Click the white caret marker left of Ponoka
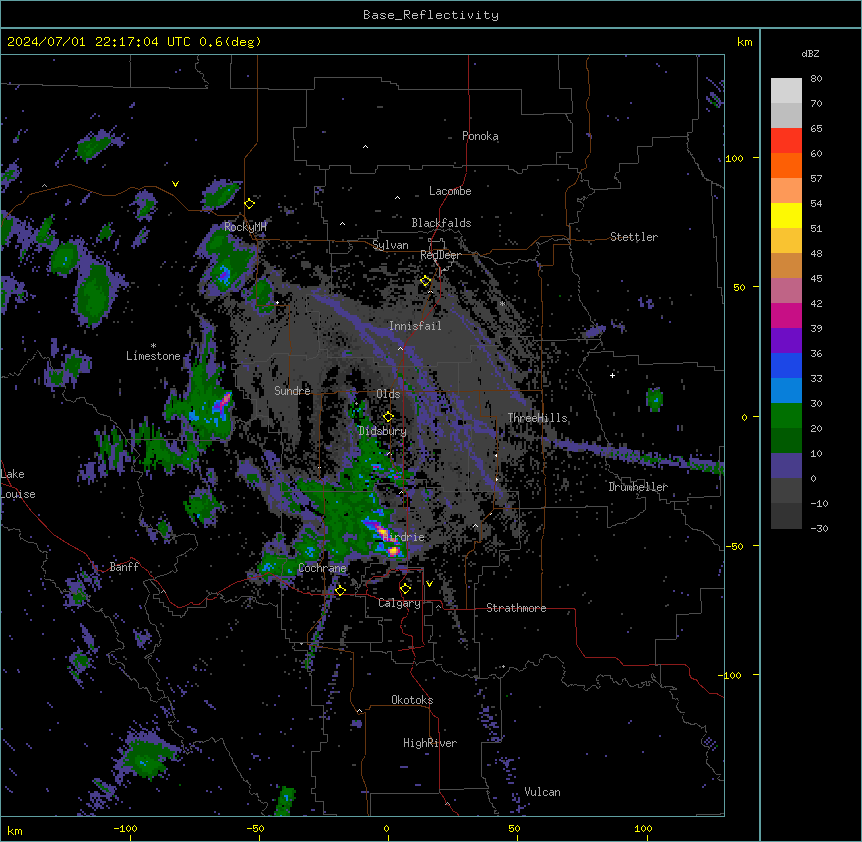This screenshot has width=862, height=842. click(365, 147)
